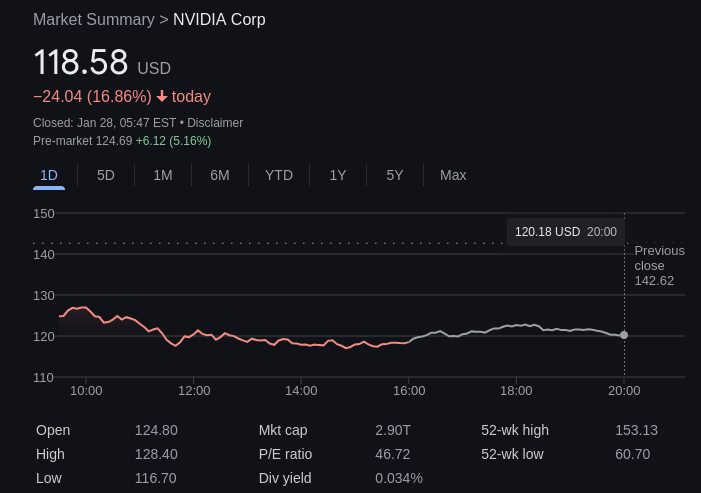
Task: Click the Closed: Jan 28, 05:47 EST text
Action: click(104, 123)
